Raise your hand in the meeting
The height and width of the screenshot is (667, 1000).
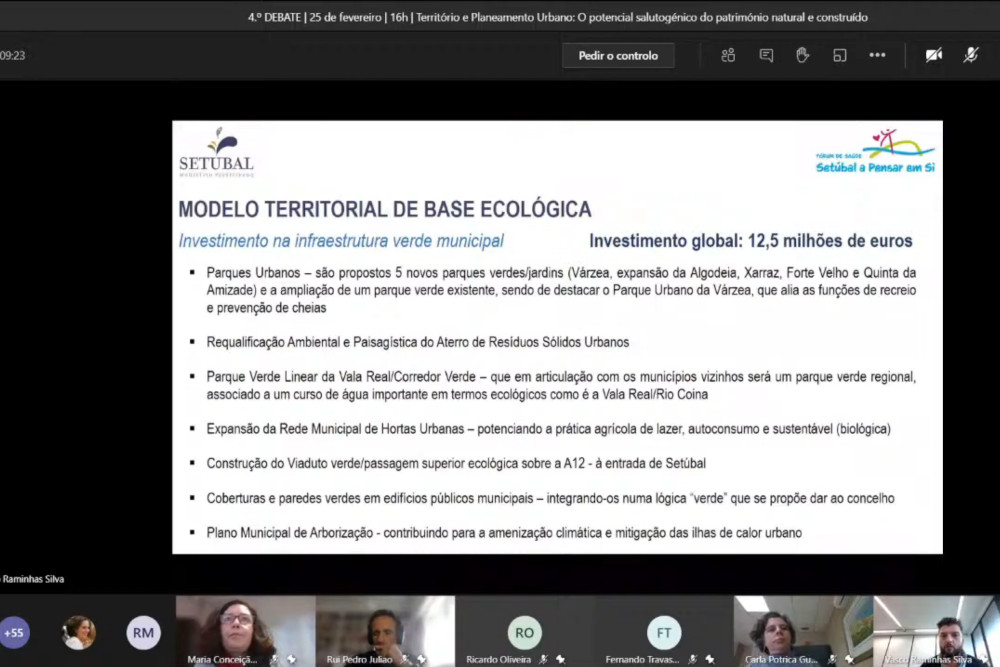pyautogui.click(x=802, y=55)
